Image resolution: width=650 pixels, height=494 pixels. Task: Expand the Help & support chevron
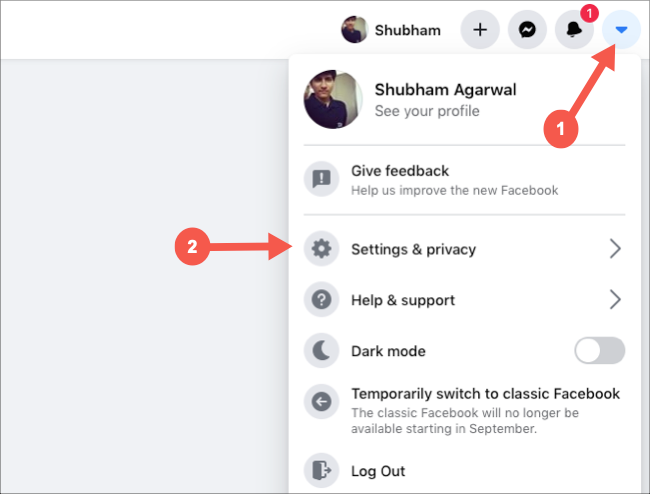(x=615, y=300)
